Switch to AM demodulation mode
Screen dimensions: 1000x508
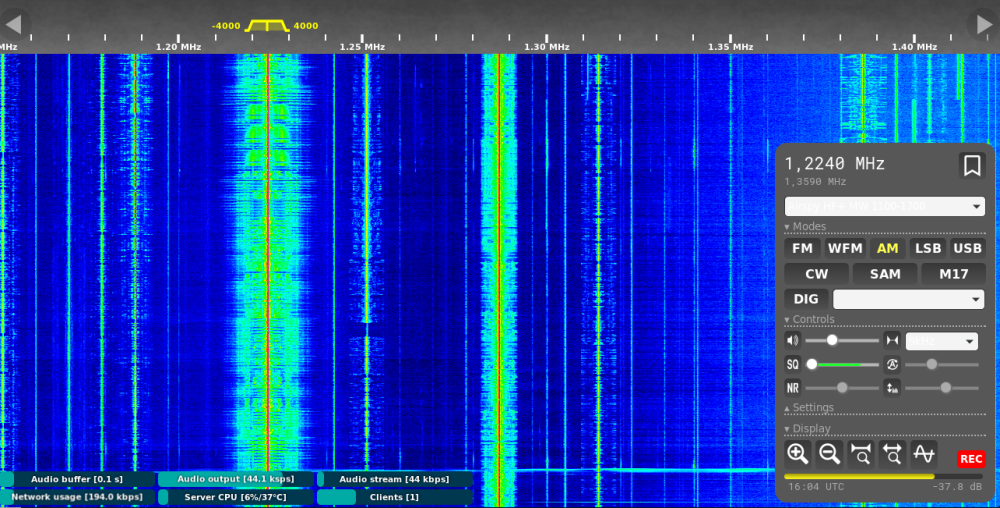887,248
